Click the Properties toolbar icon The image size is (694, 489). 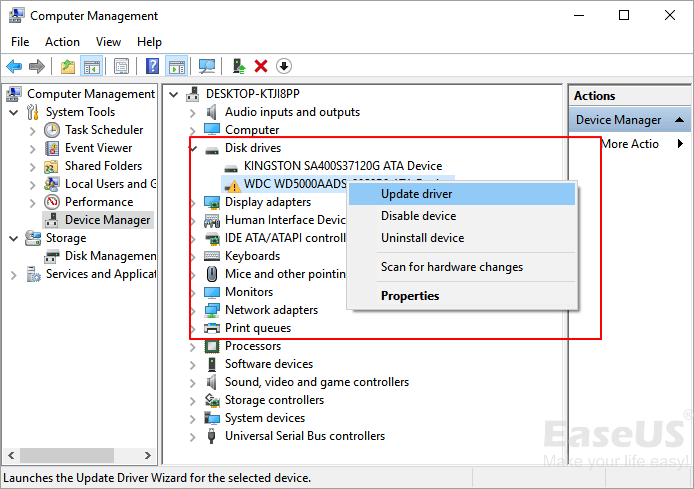[x=121, y=66]
